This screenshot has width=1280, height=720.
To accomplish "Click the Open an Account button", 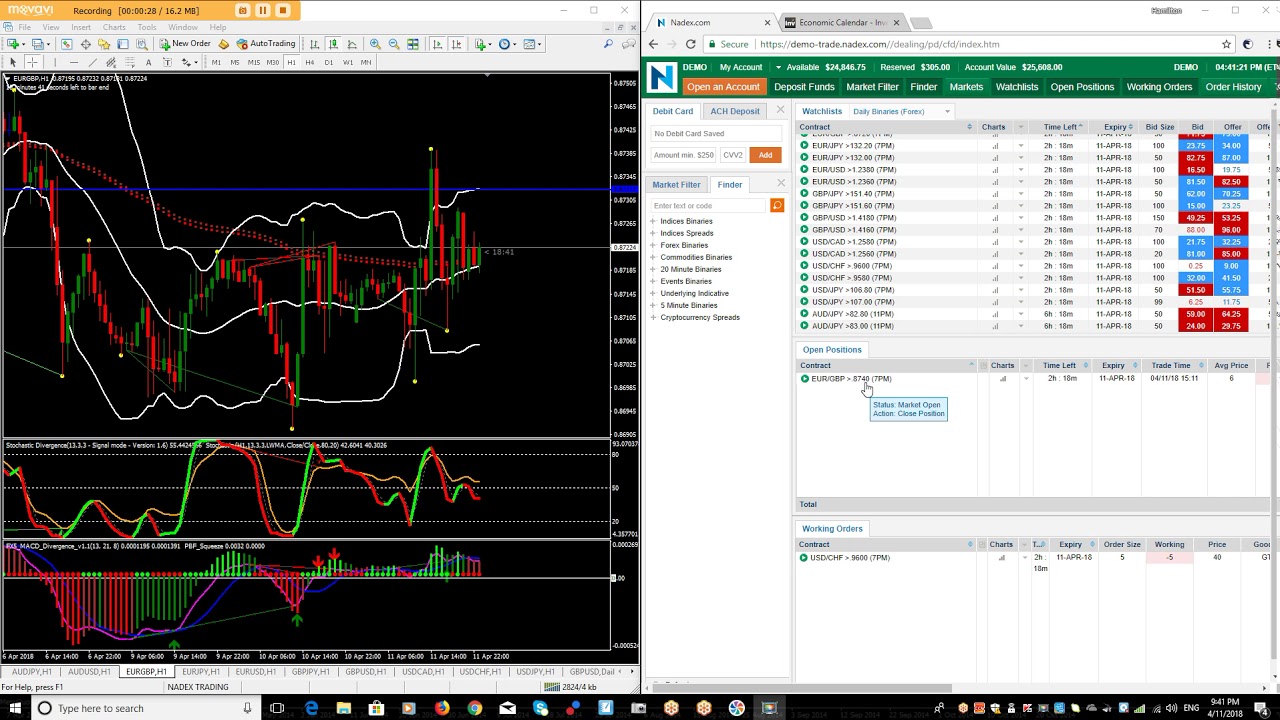I will pyautogui.click(x=723, y=87).
